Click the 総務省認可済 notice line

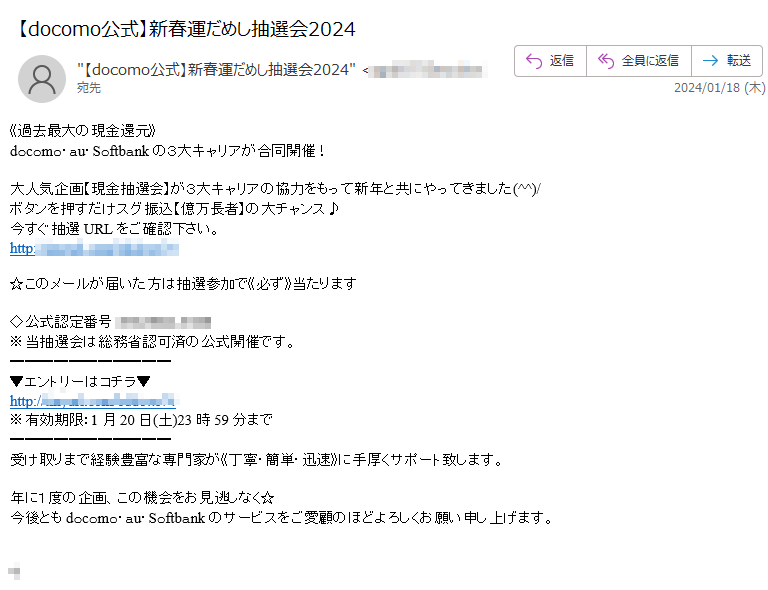[x=152, y=342]
